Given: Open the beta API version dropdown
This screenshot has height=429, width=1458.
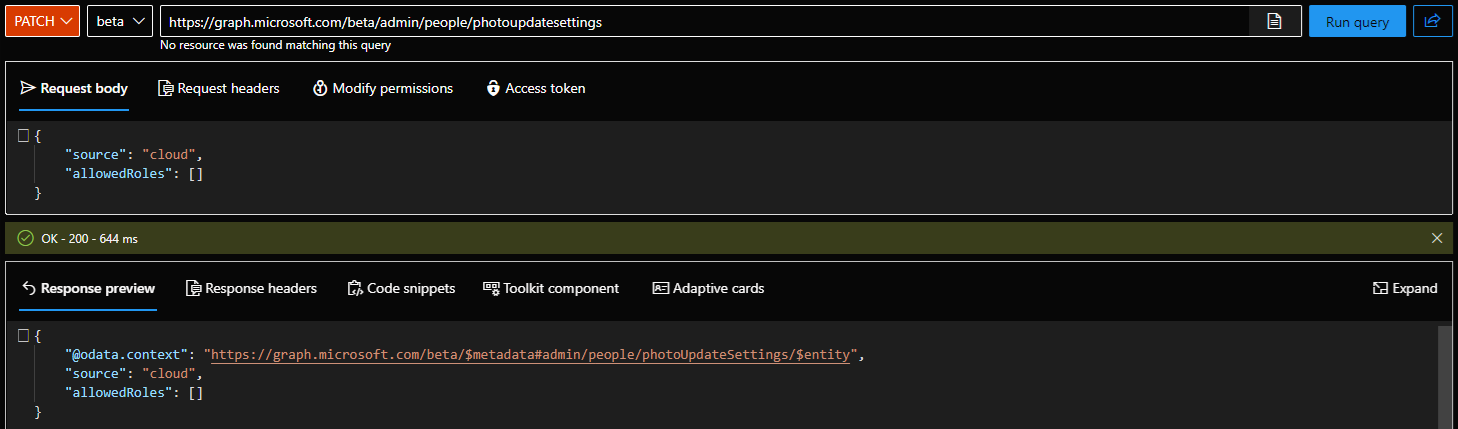Looking at the screenshot, I should click(x=120, y=21).
